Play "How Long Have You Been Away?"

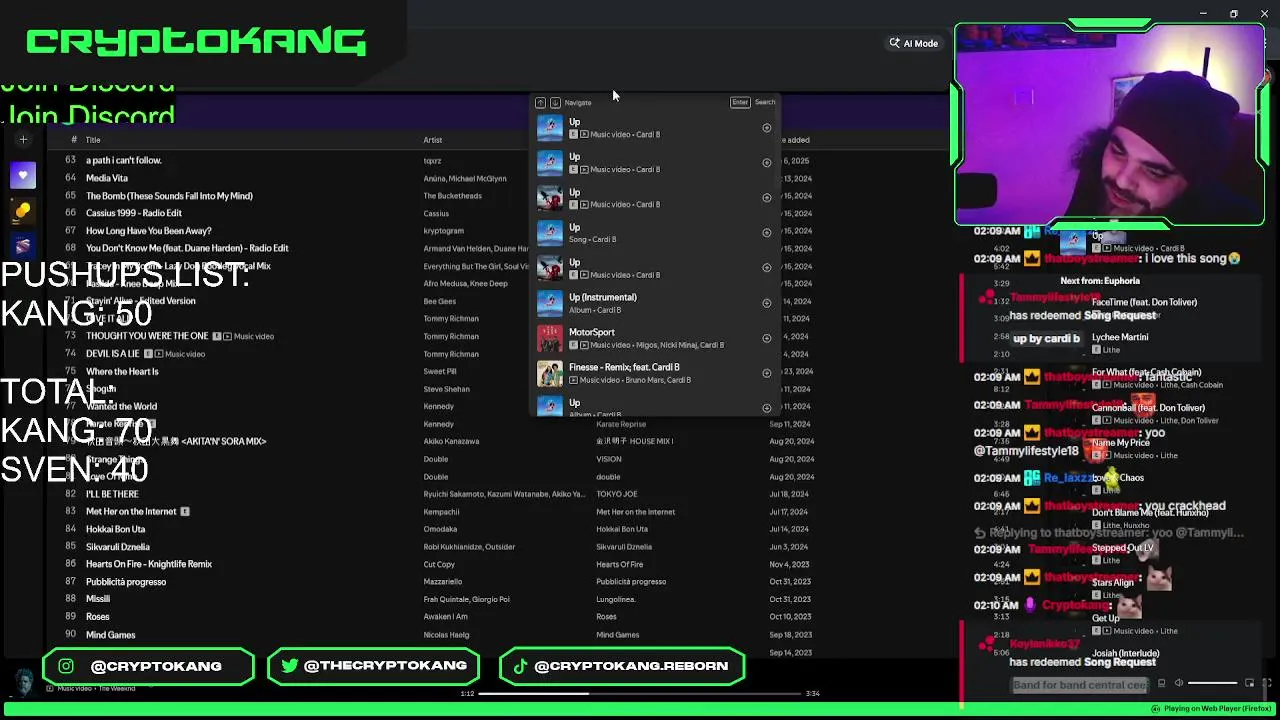click(149, 231)
